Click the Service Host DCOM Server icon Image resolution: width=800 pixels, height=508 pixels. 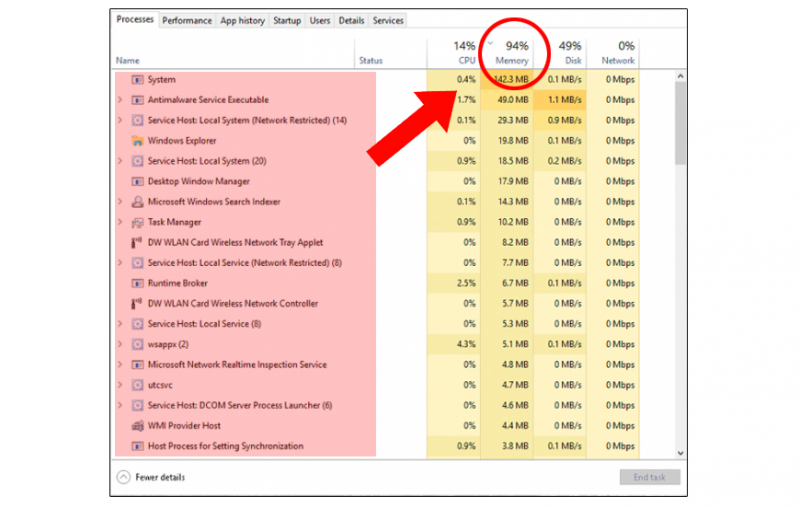[x=137, y=405]
